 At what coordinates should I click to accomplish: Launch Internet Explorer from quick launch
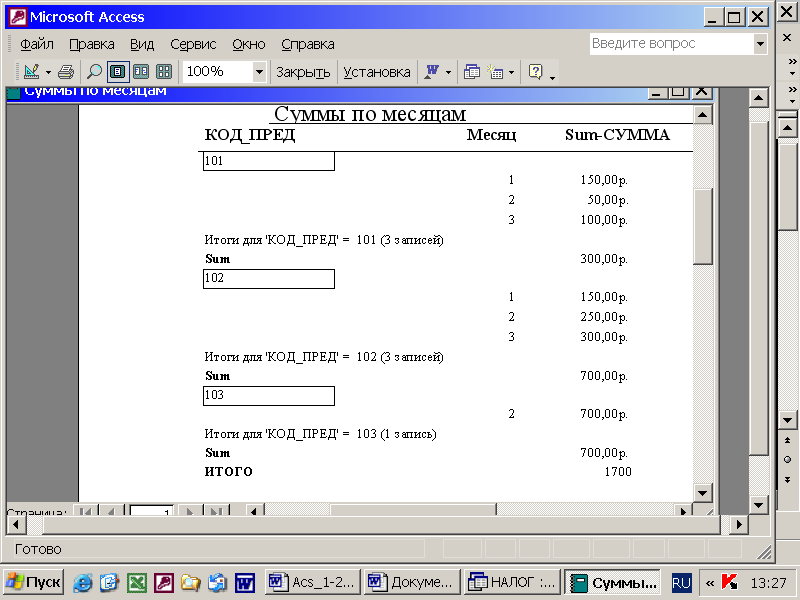click(x=83, y=582)
